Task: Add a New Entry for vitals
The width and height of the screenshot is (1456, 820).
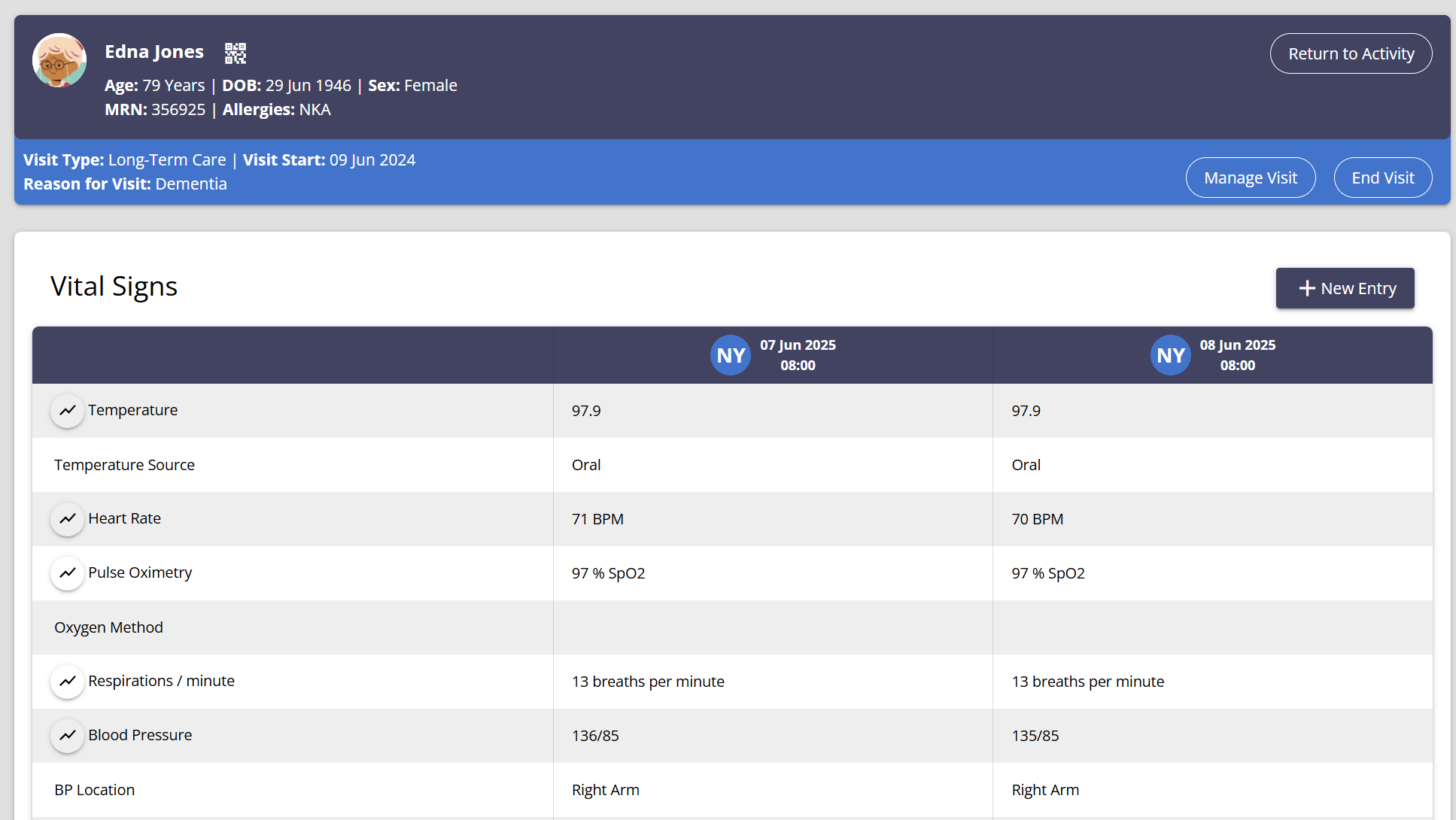Action: (x=1345, y=288)
